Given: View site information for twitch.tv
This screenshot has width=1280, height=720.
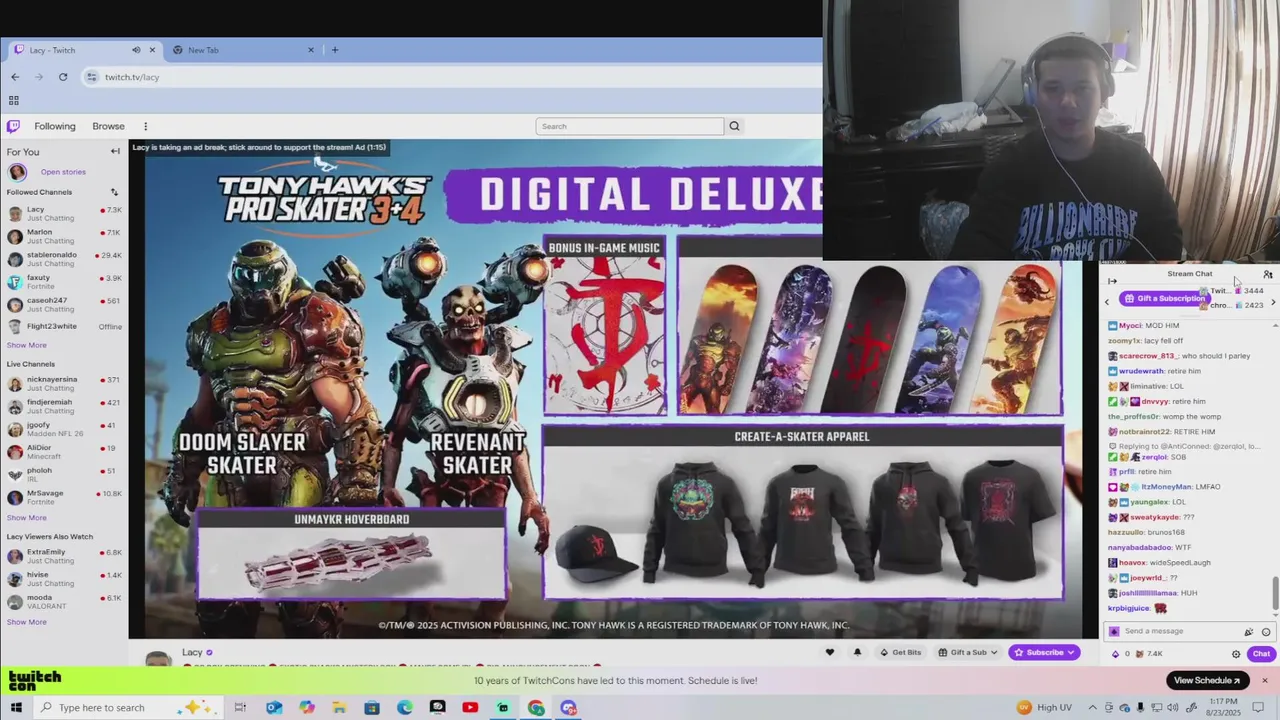Looking at the screenshot, I should coord(92,77).
